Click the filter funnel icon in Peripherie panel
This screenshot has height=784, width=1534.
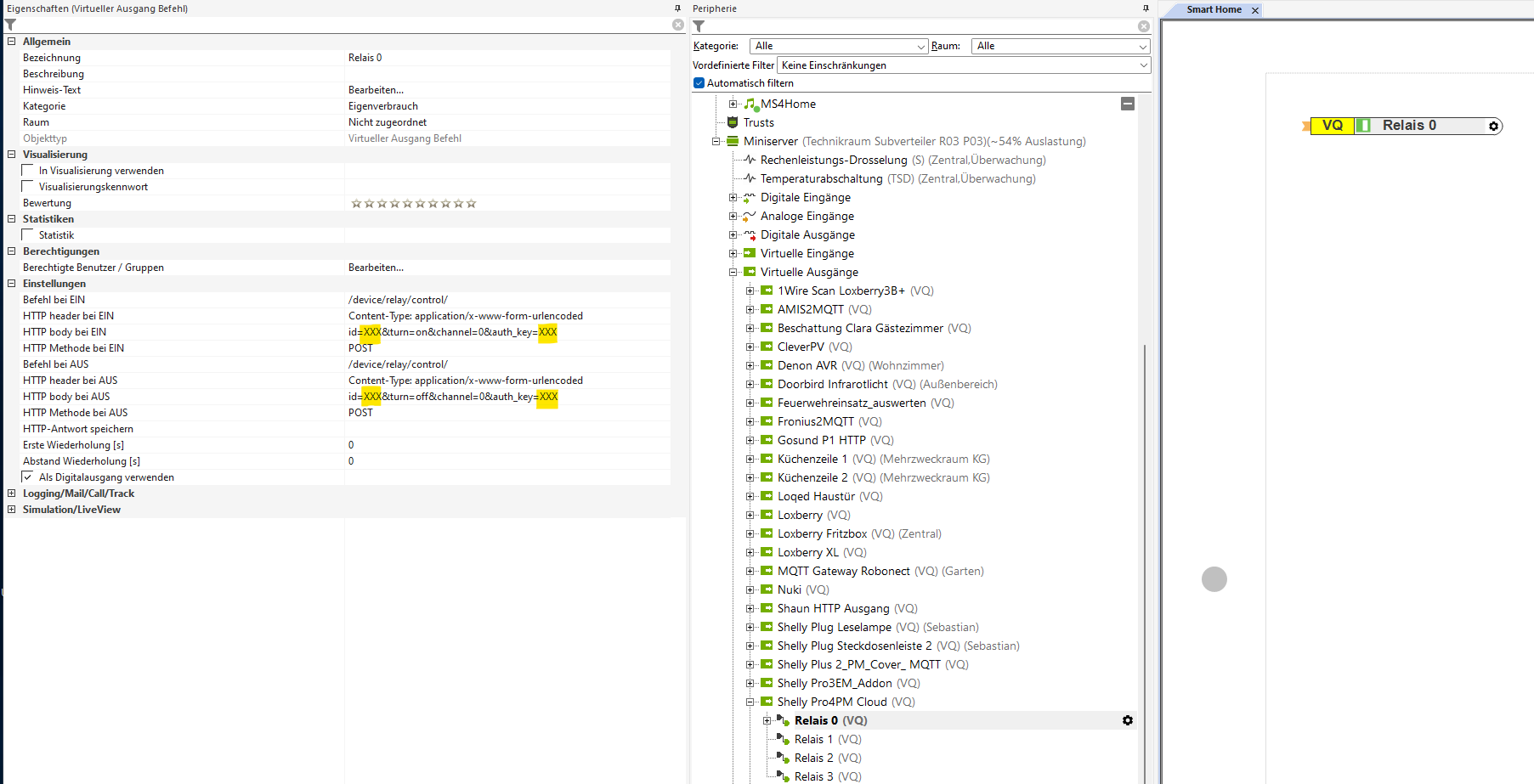pyautogui.click(x=699, y=26)
